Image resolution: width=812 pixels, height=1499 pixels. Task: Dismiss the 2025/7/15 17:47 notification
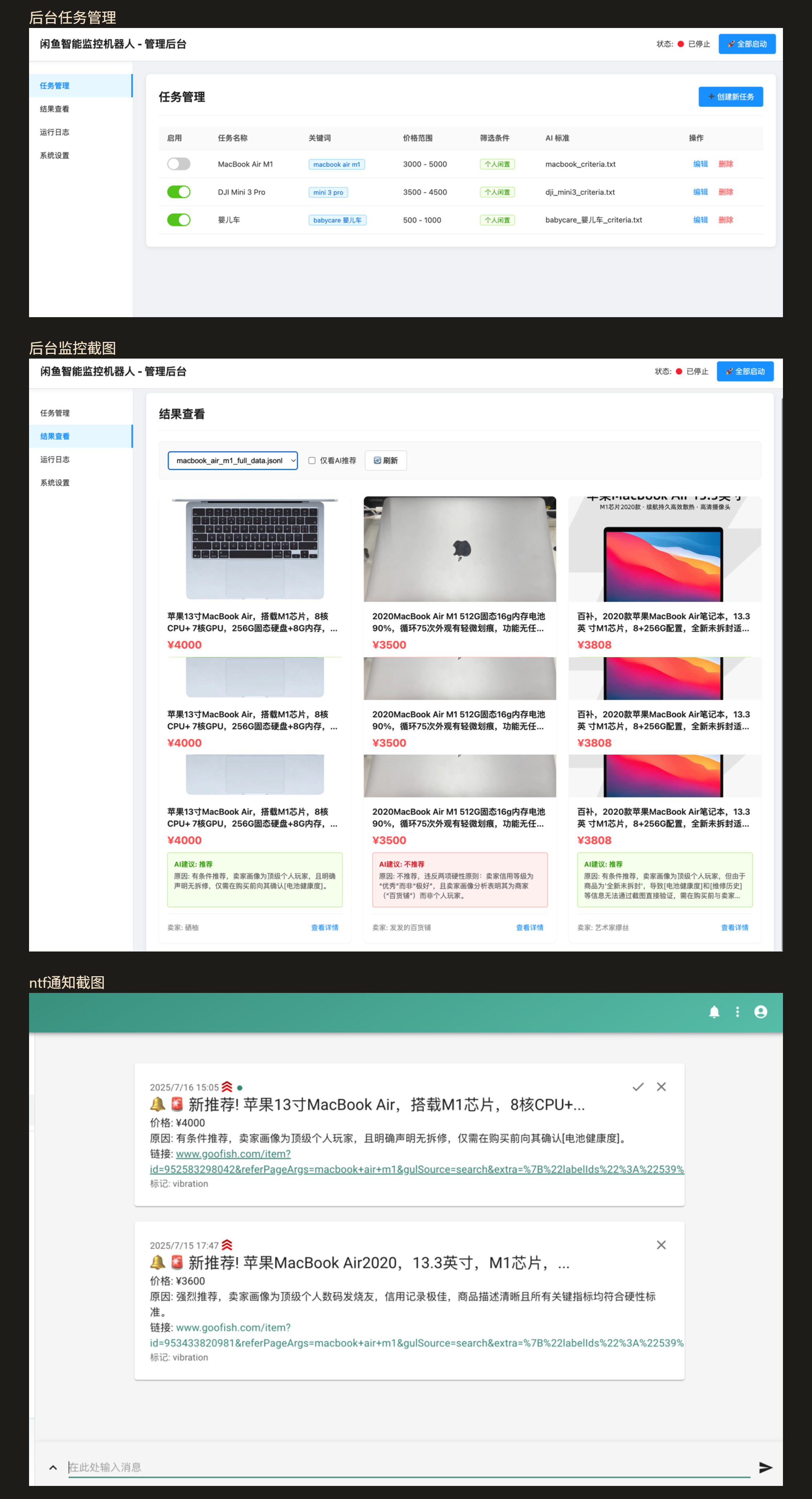pyautogui.click(x=661, y=1245)
